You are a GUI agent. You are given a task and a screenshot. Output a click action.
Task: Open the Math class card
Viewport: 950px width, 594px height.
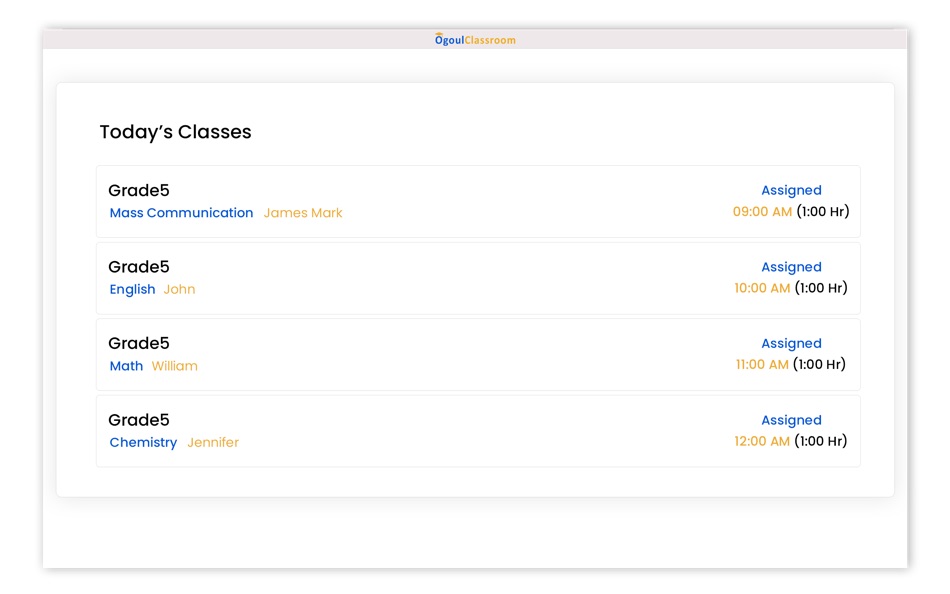pos(478,354)
